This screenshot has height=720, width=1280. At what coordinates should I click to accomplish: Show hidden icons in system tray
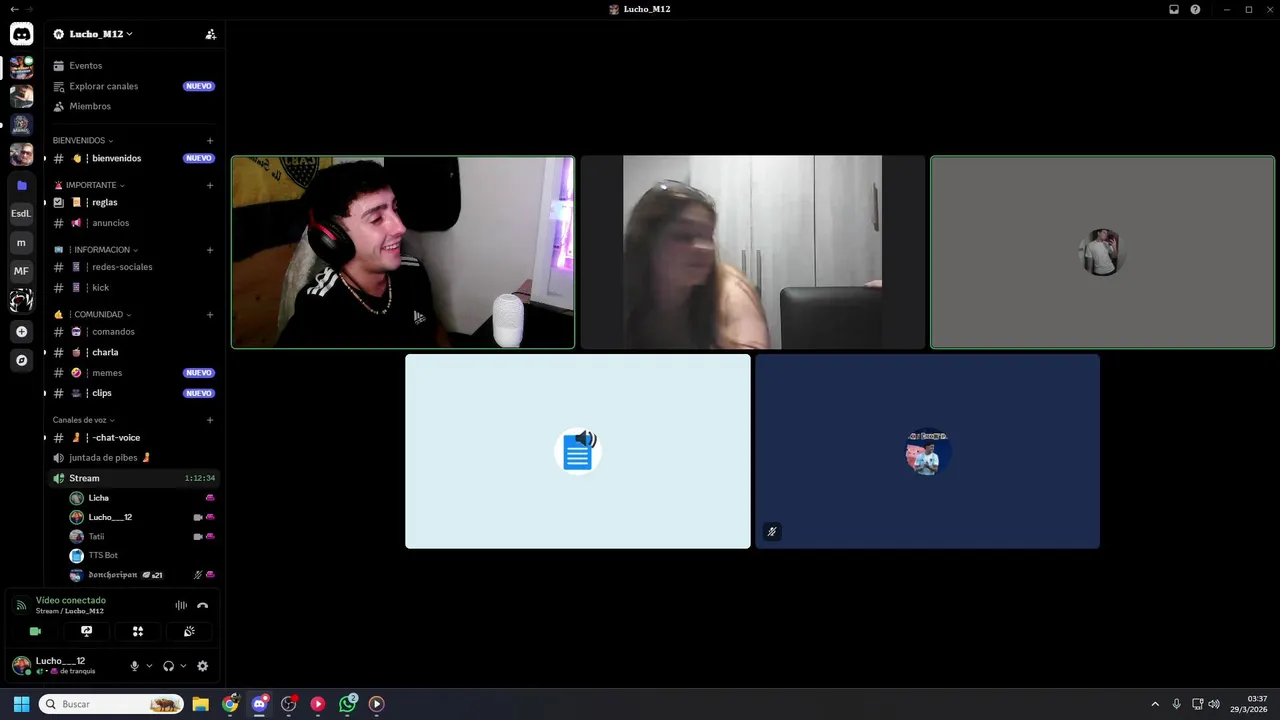click(1155, 704)
